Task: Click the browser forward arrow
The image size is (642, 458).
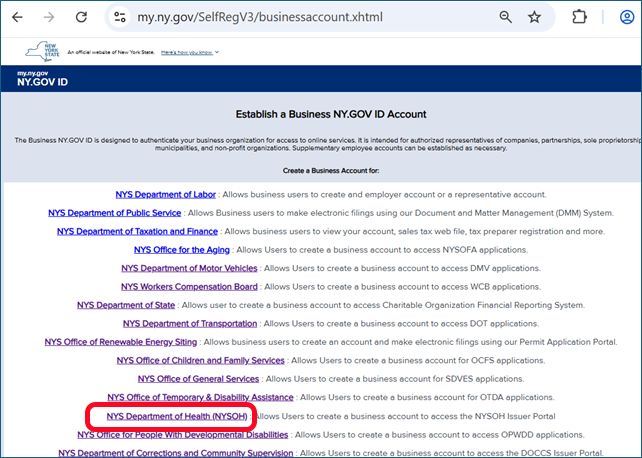Action: (x=49, y=17)
